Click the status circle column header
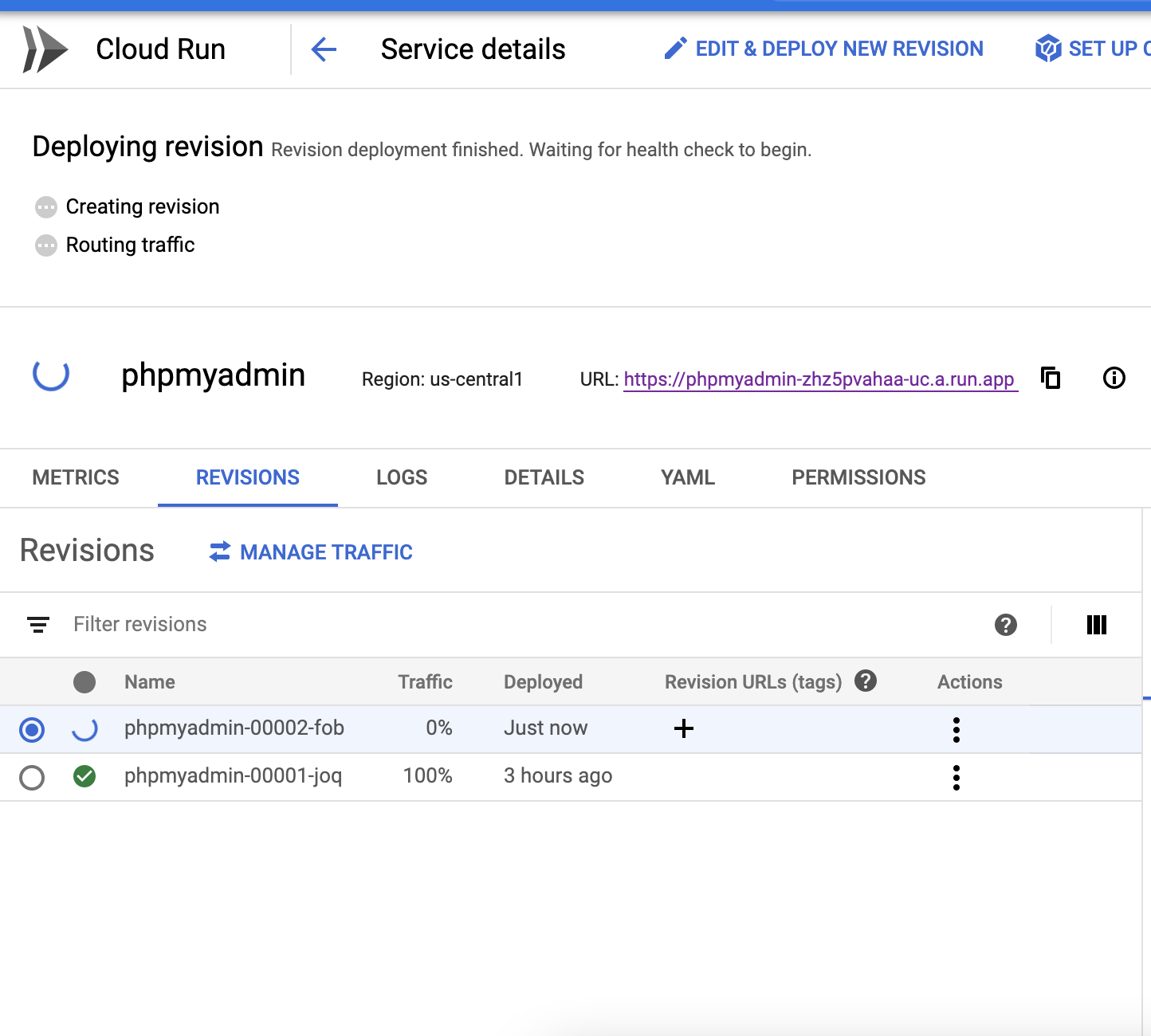 pos(84,682)
